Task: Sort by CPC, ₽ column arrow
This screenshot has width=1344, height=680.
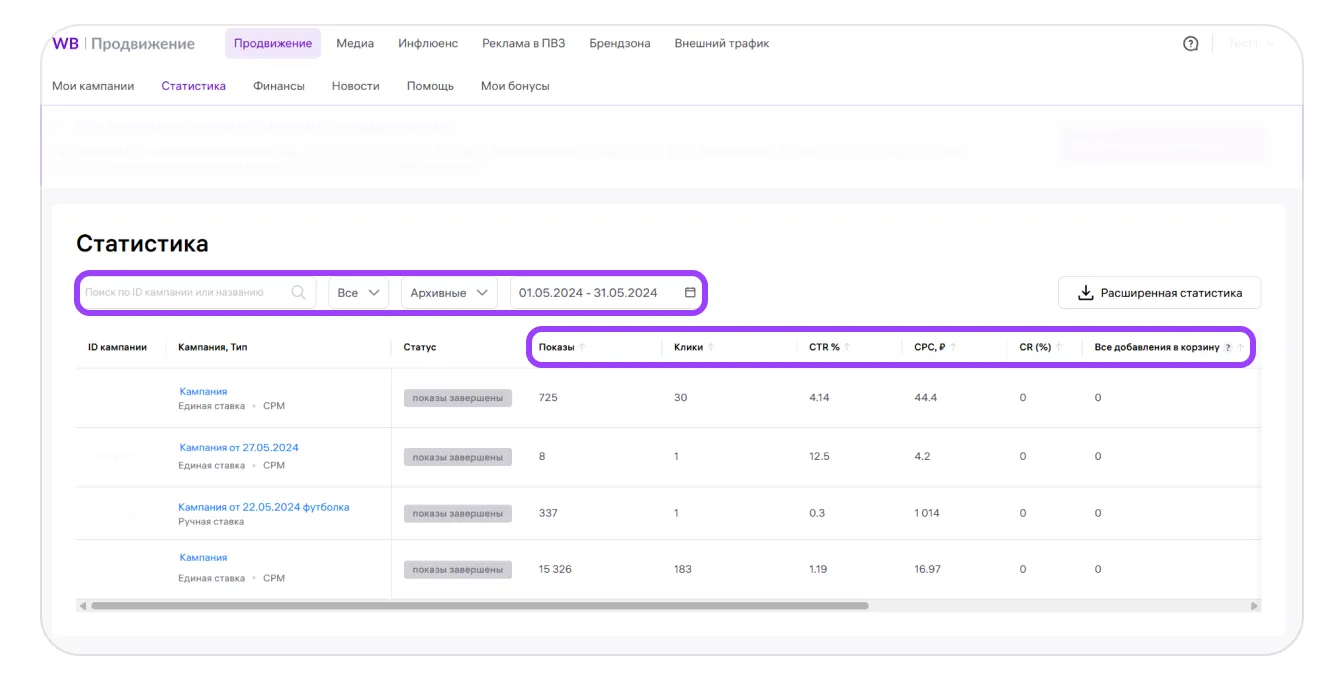Action: 953,347
